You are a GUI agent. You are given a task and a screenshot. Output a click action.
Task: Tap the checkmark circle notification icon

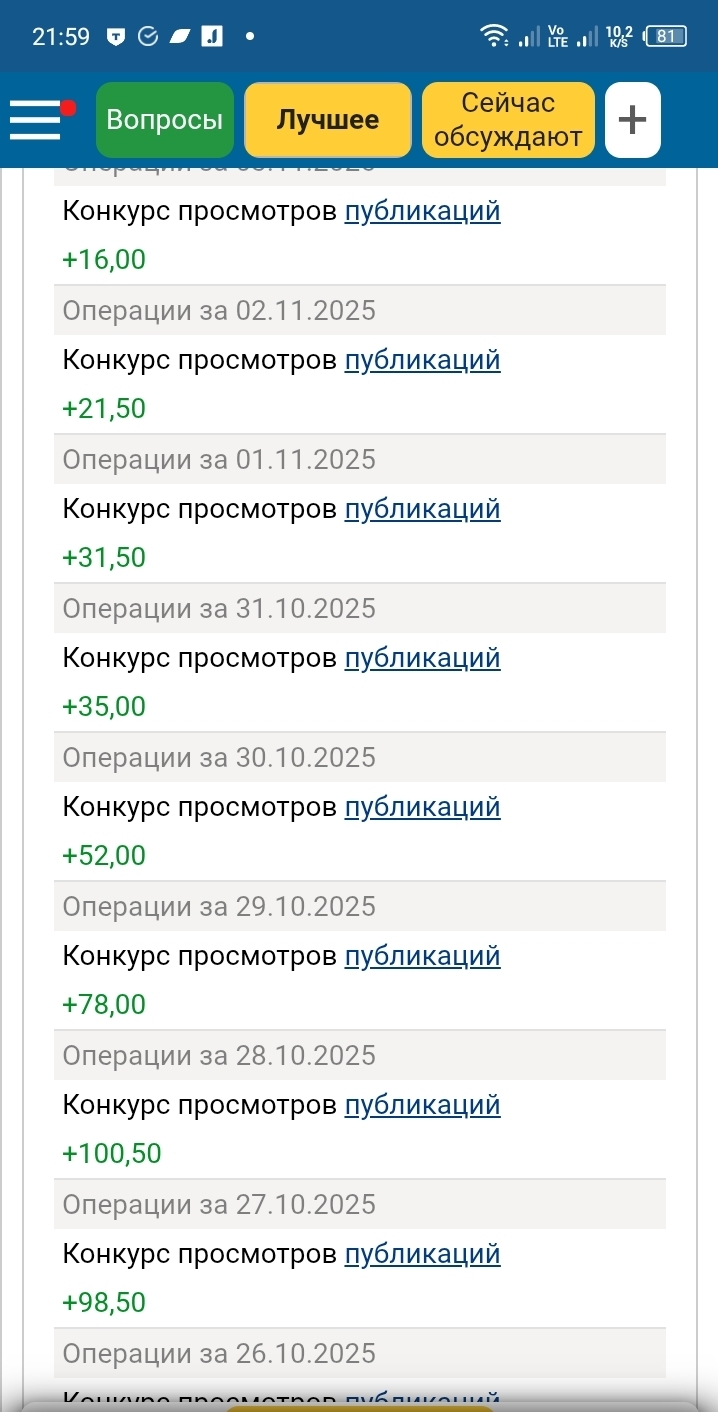coord(148,37)
